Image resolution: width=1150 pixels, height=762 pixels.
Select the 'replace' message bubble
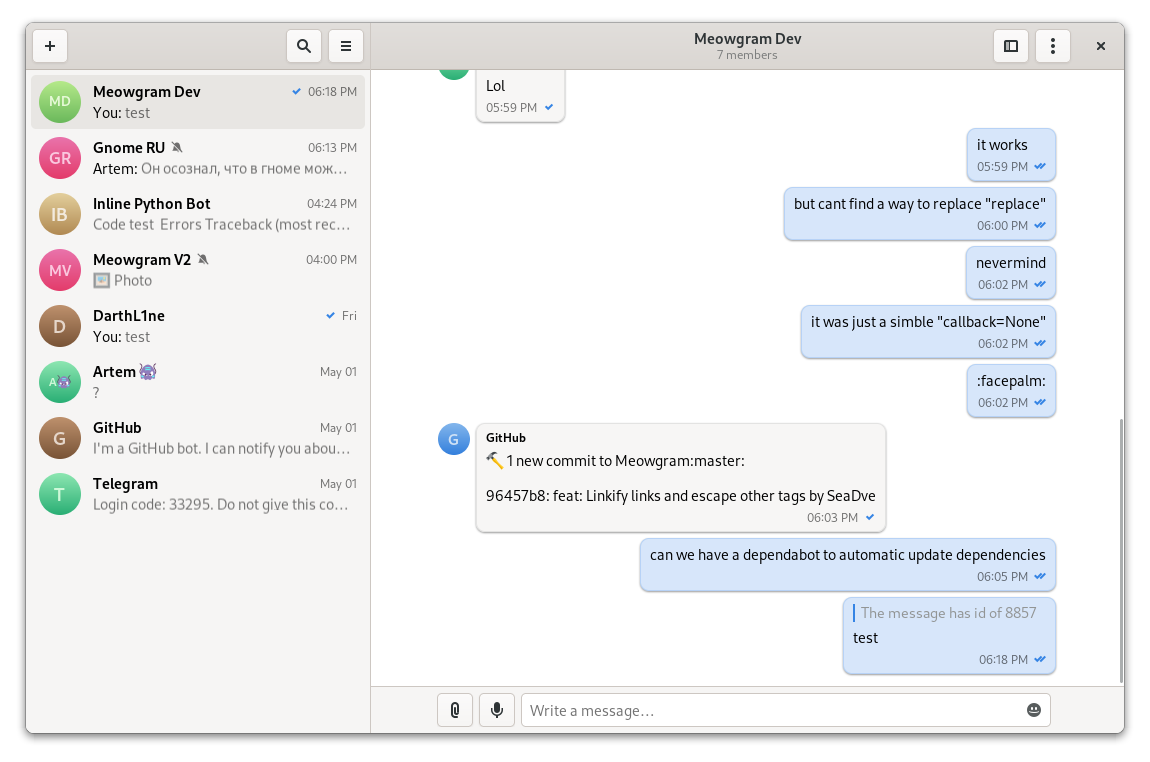(x=919, y=214)
